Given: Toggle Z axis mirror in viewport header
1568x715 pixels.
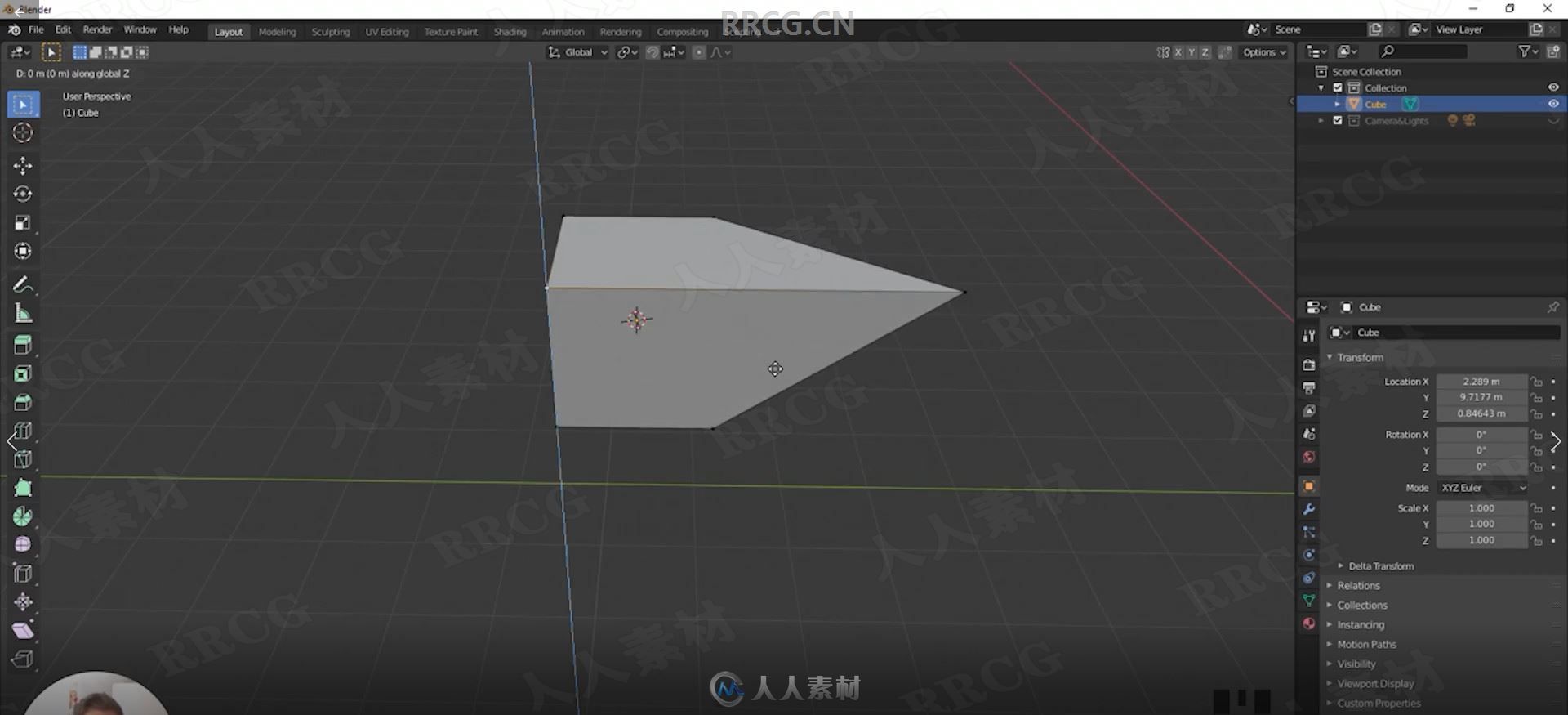Looking at the screenshot, I should click(x=1205, y=52).
